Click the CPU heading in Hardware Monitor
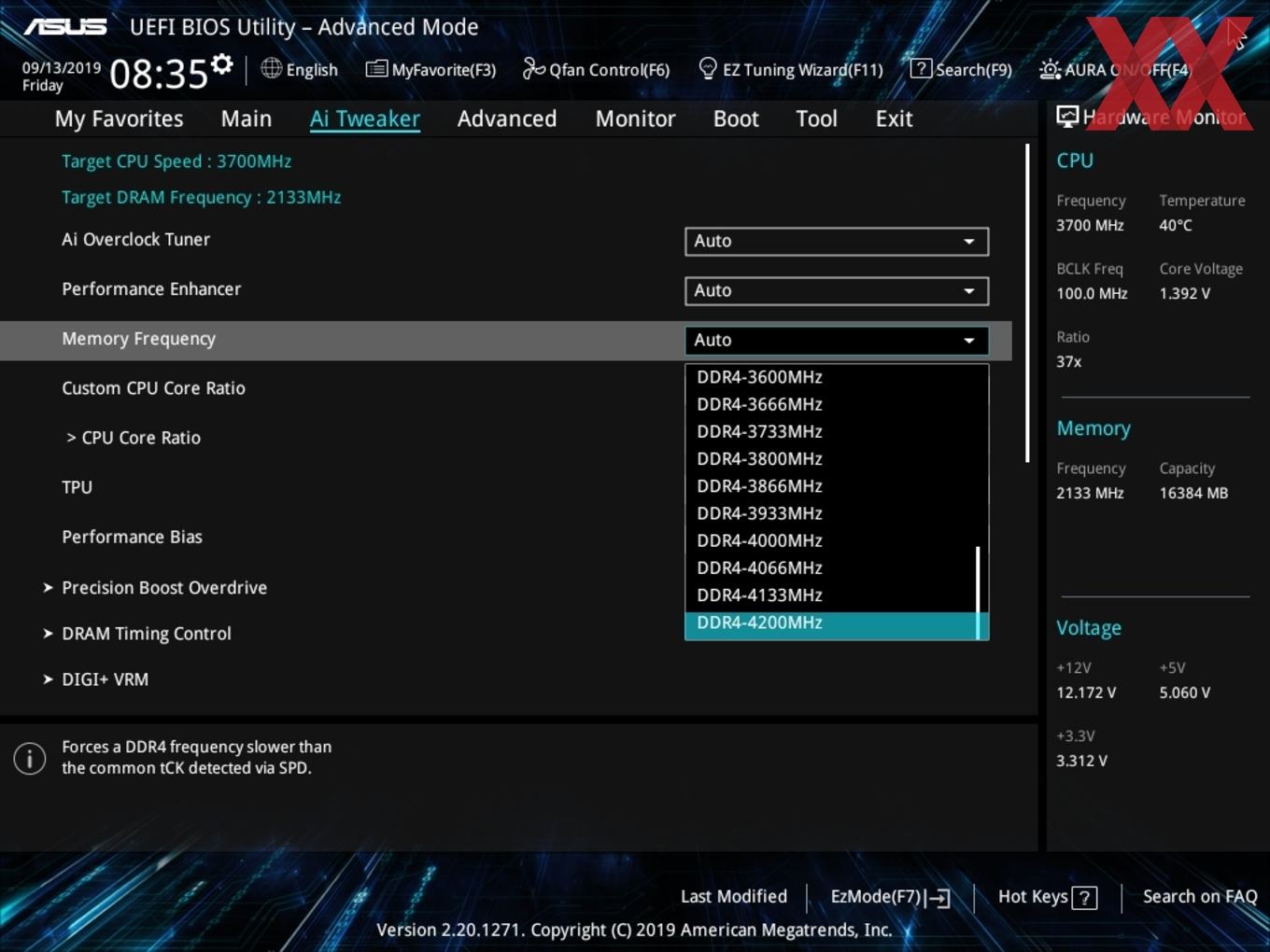The height and width of the screenshot is (952, 1270). (1075, 161)
